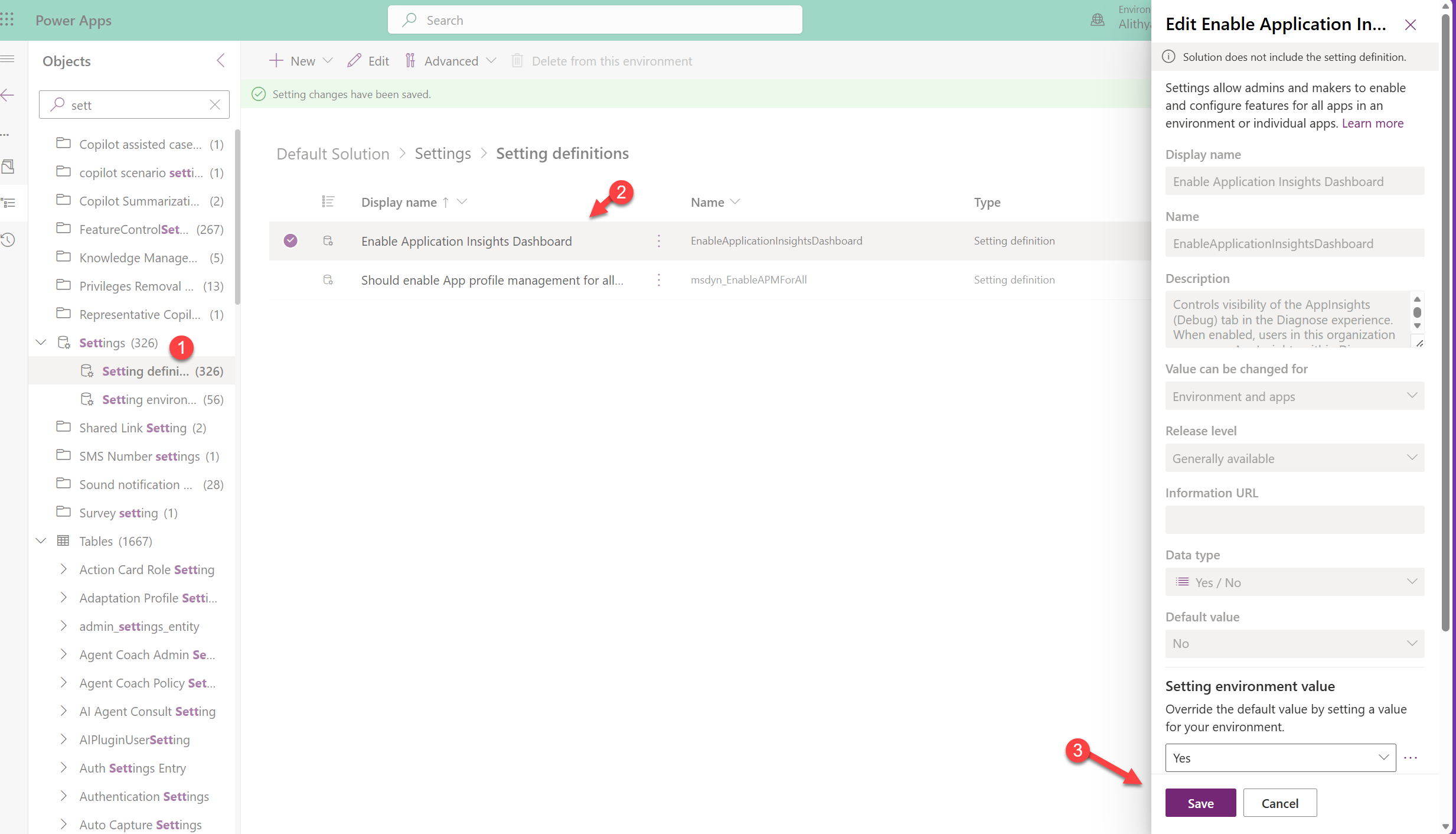
Task: Click the Save button
Action: (1200, 803)
